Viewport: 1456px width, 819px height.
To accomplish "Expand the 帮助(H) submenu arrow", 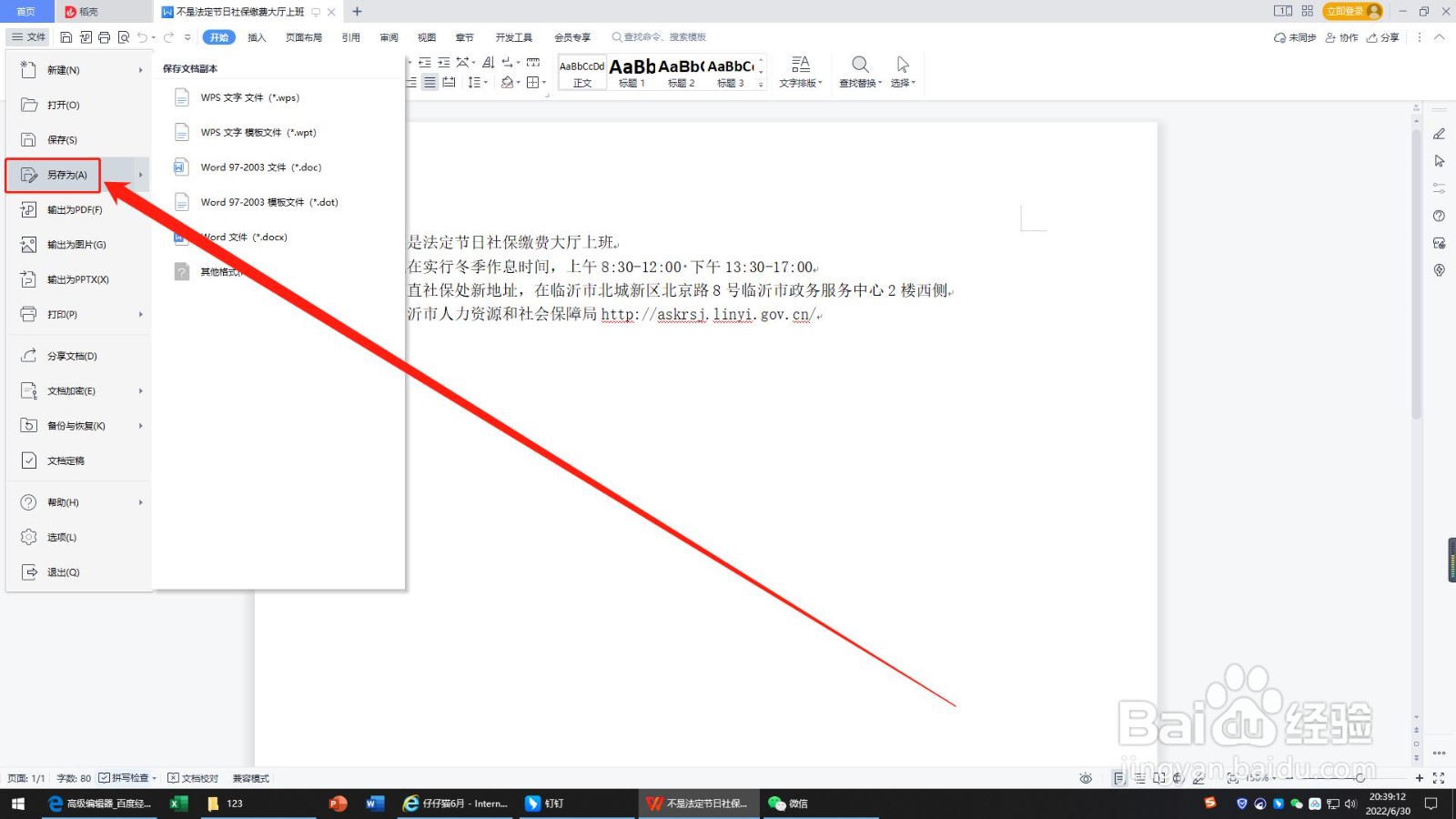I will [x=141, y=502].
